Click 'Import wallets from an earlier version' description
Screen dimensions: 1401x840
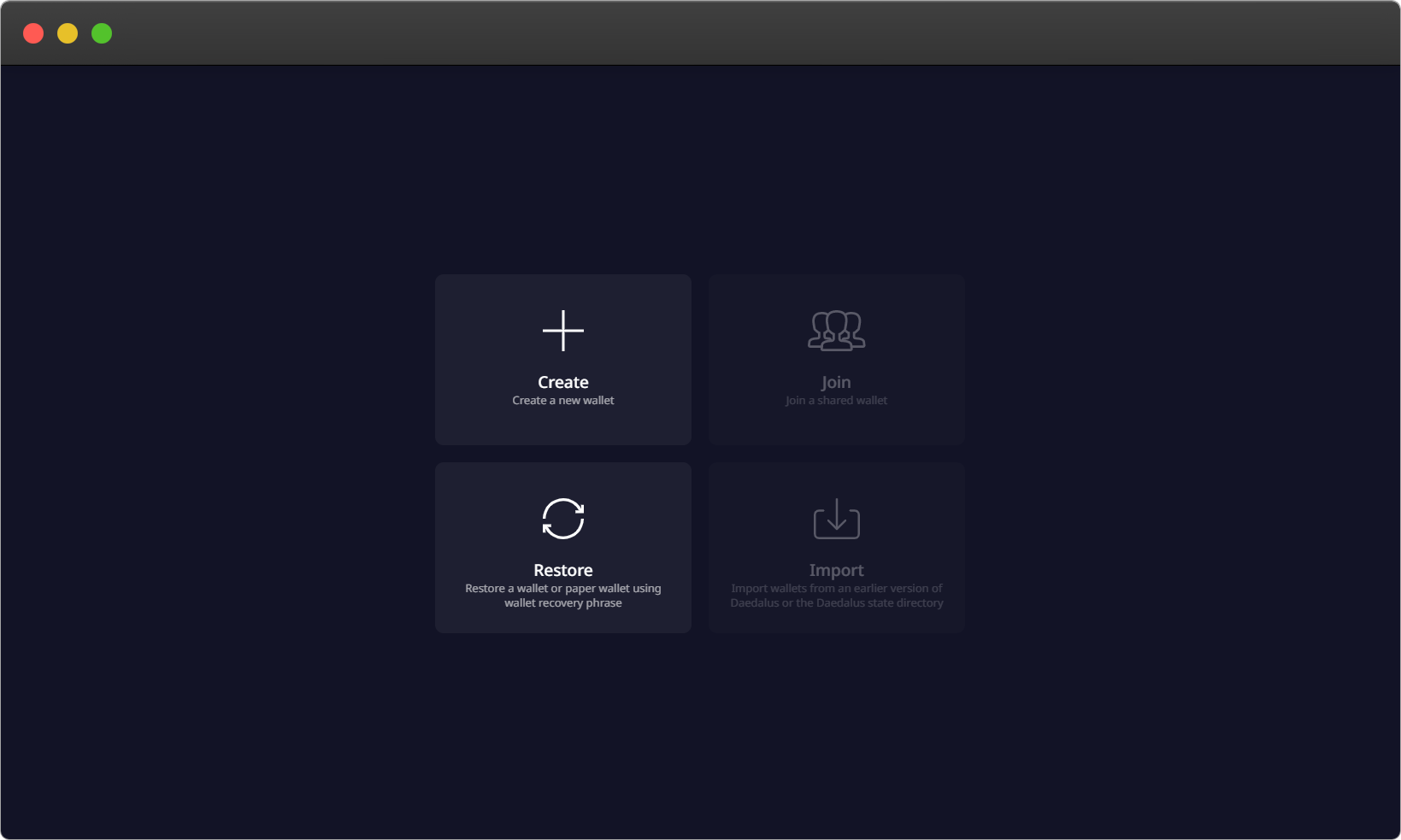pyautogui.click(x=837, y=596)
